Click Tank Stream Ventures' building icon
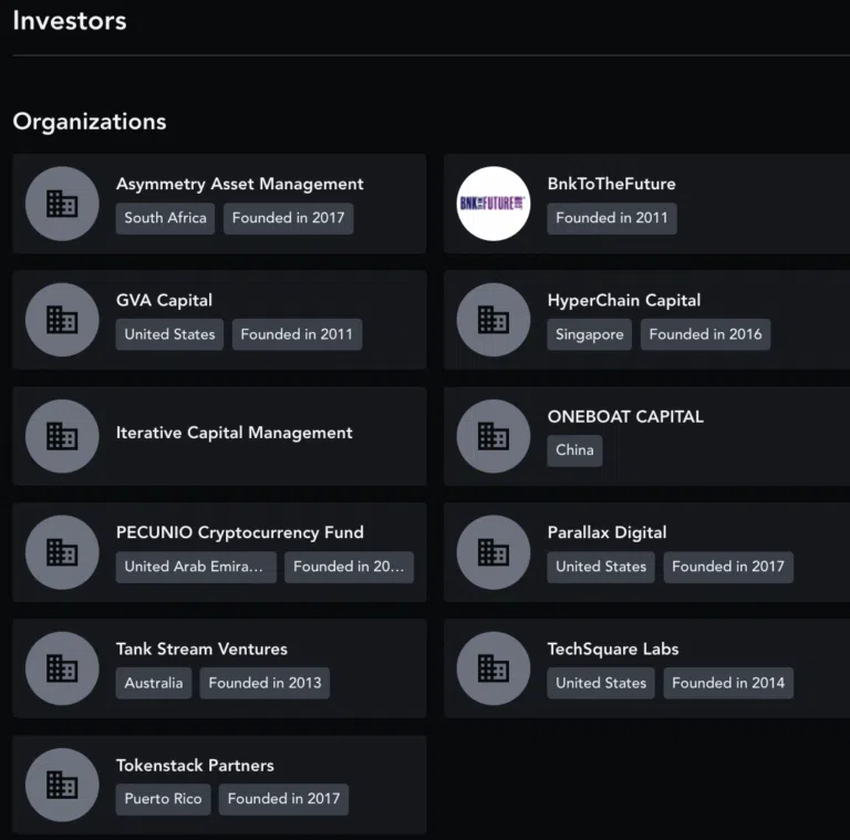Image resolution: width=850 pixels, height=840 pixels. point(62,668)
